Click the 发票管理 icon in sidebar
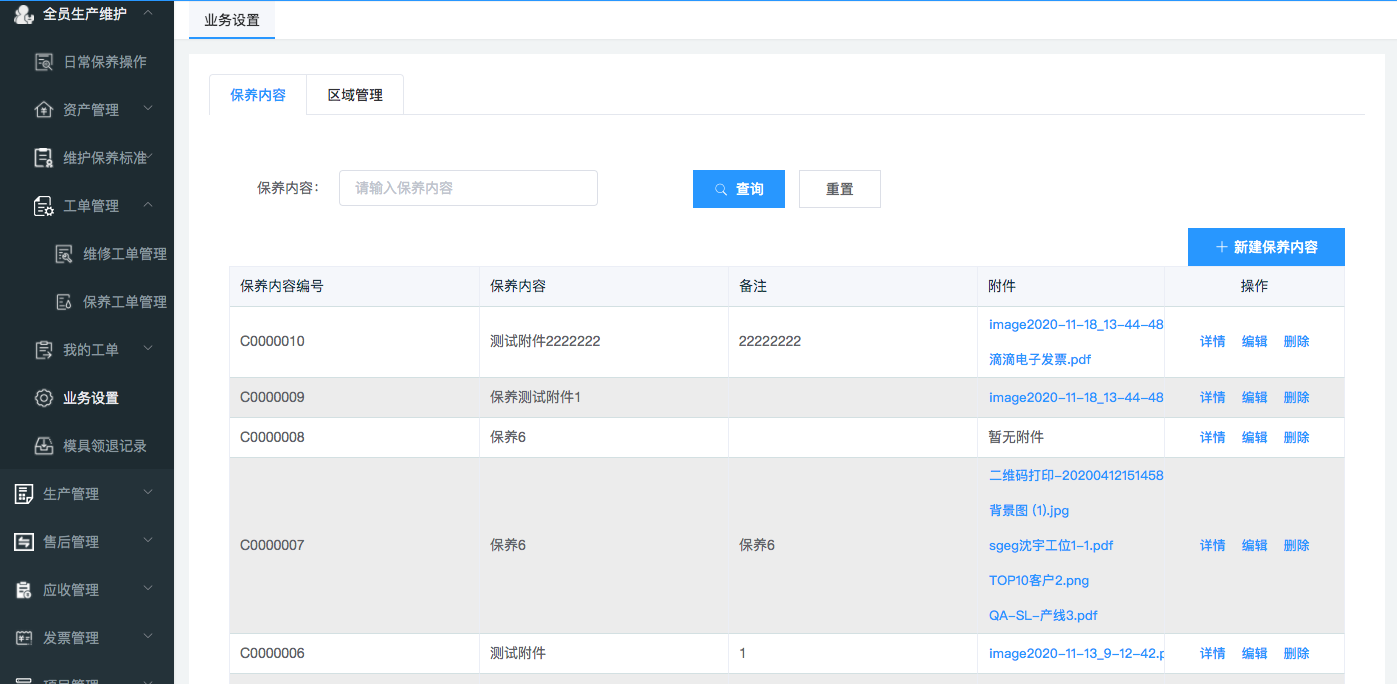This screenshot has width=1397, height=684. [24, 638]
